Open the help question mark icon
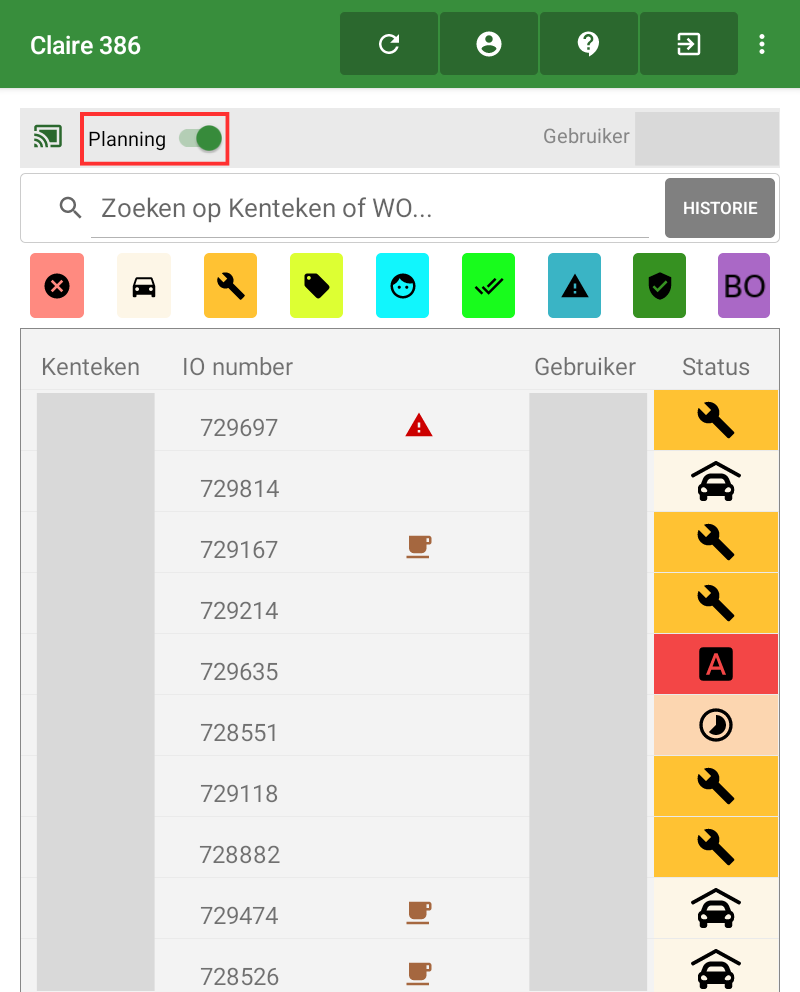This screenshot has height=992, width=800. (589, 44)
